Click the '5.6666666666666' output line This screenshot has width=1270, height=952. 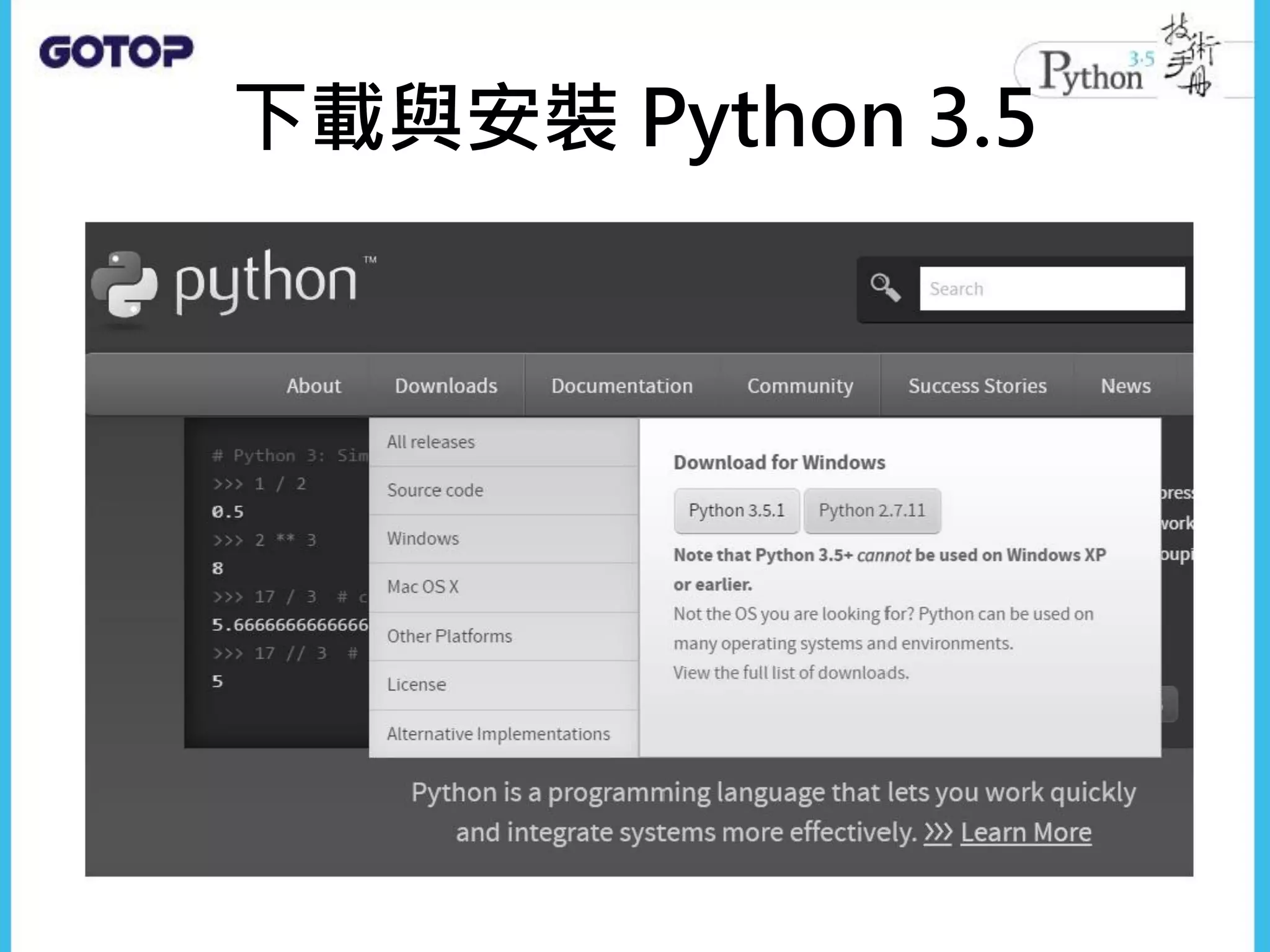pos(290,625)
